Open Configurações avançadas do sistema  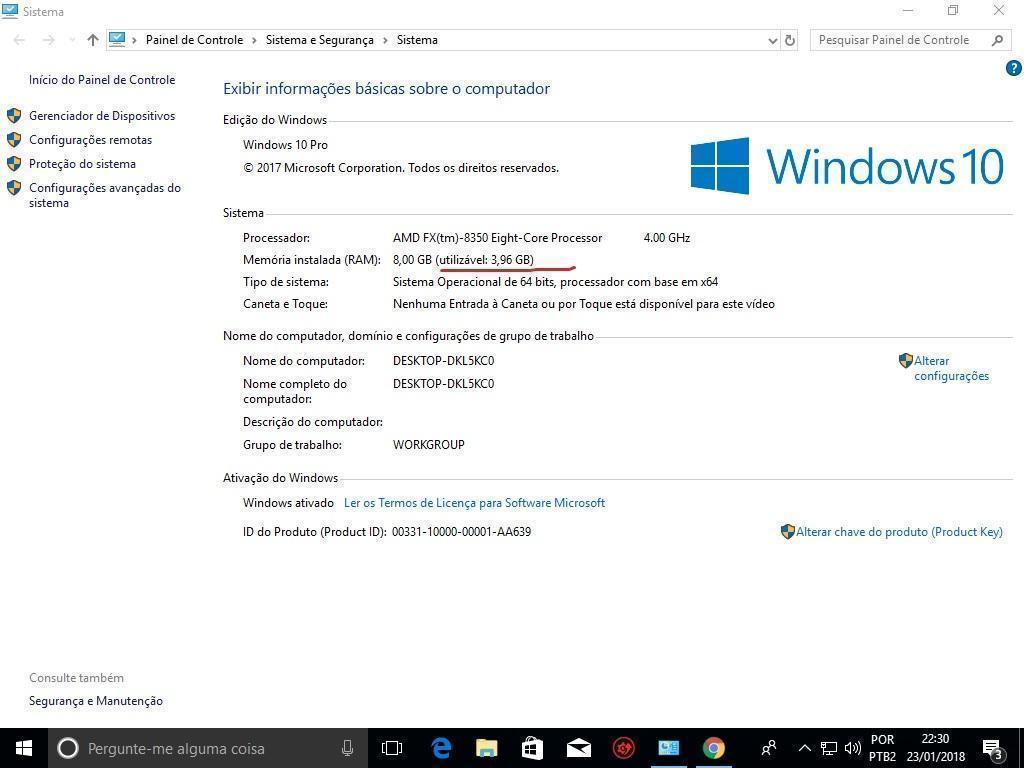[104, 195]
